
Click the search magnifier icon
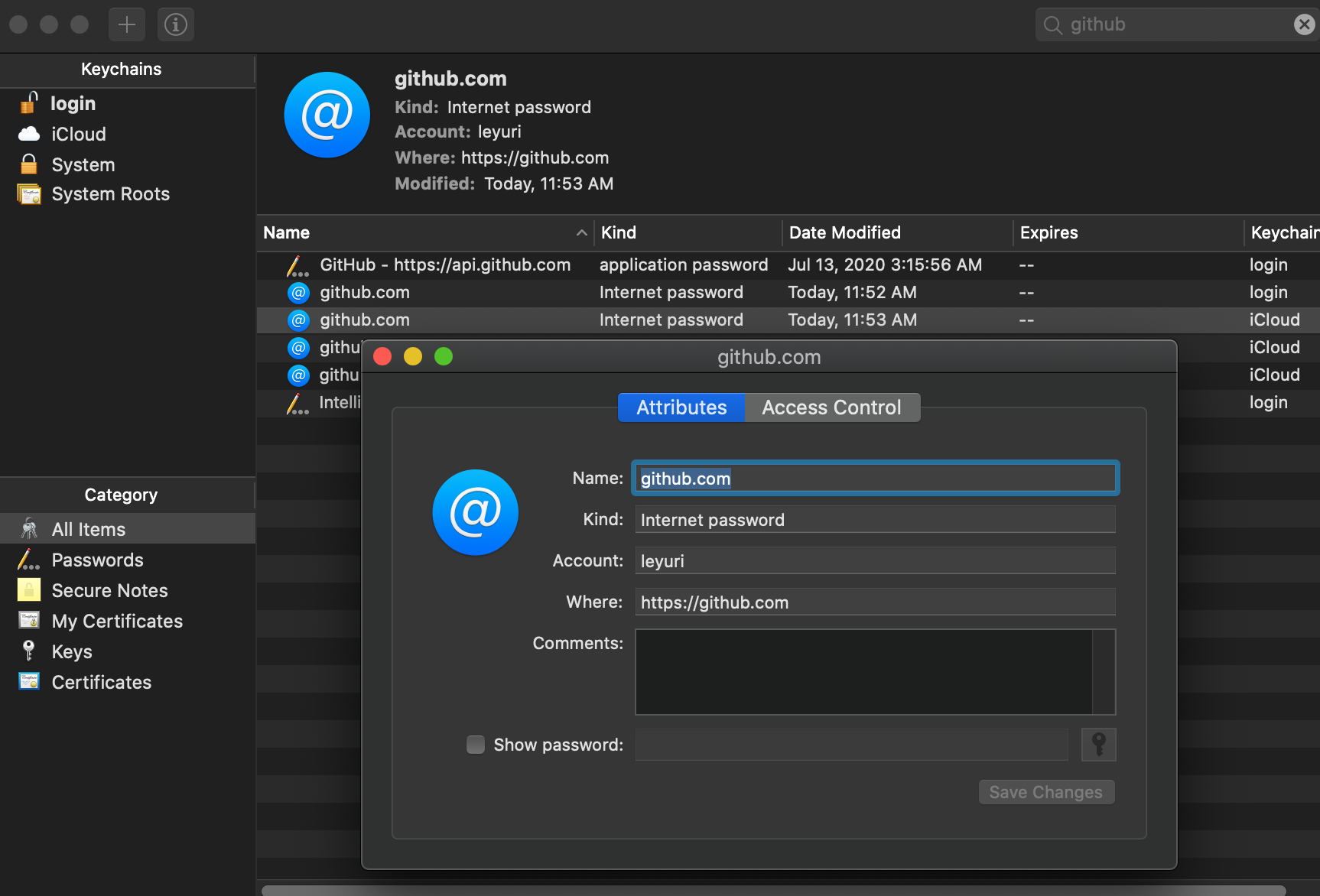(x=1053, y=25)
